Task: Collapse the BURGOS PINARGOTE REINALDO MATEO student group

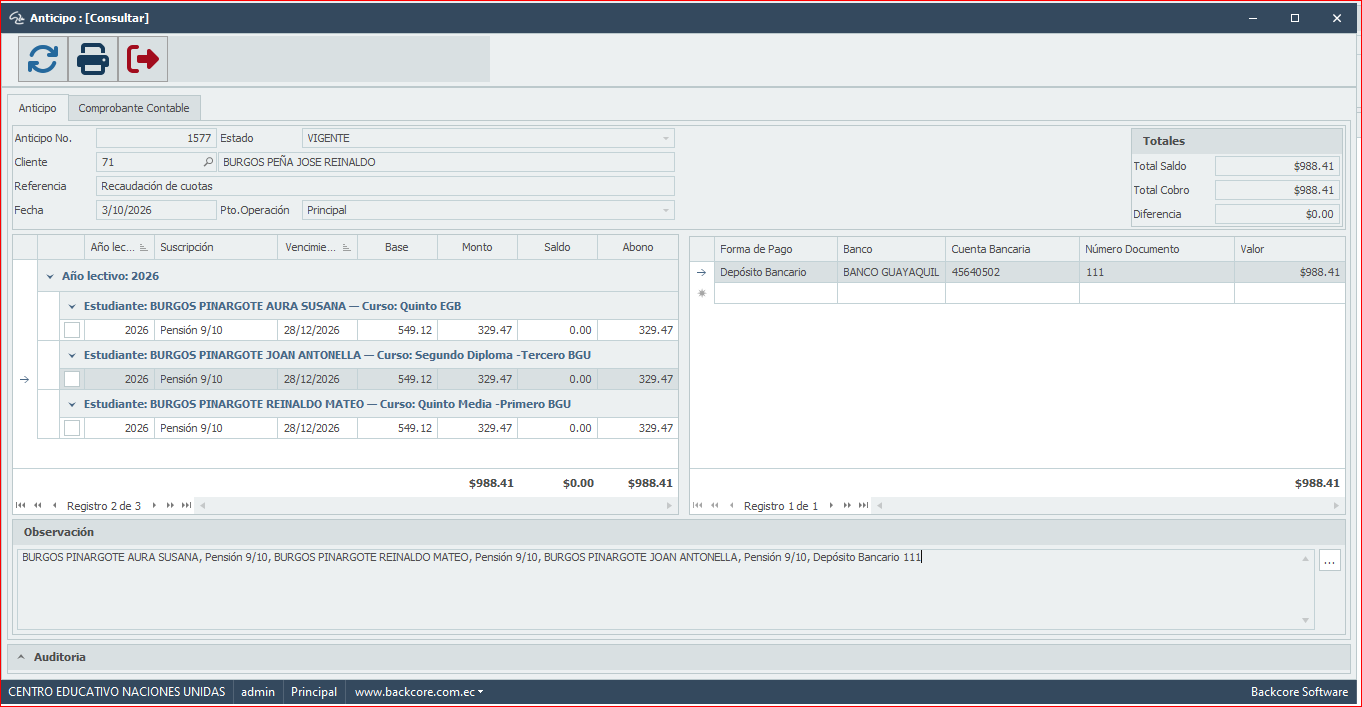Action: click(72, 404)
